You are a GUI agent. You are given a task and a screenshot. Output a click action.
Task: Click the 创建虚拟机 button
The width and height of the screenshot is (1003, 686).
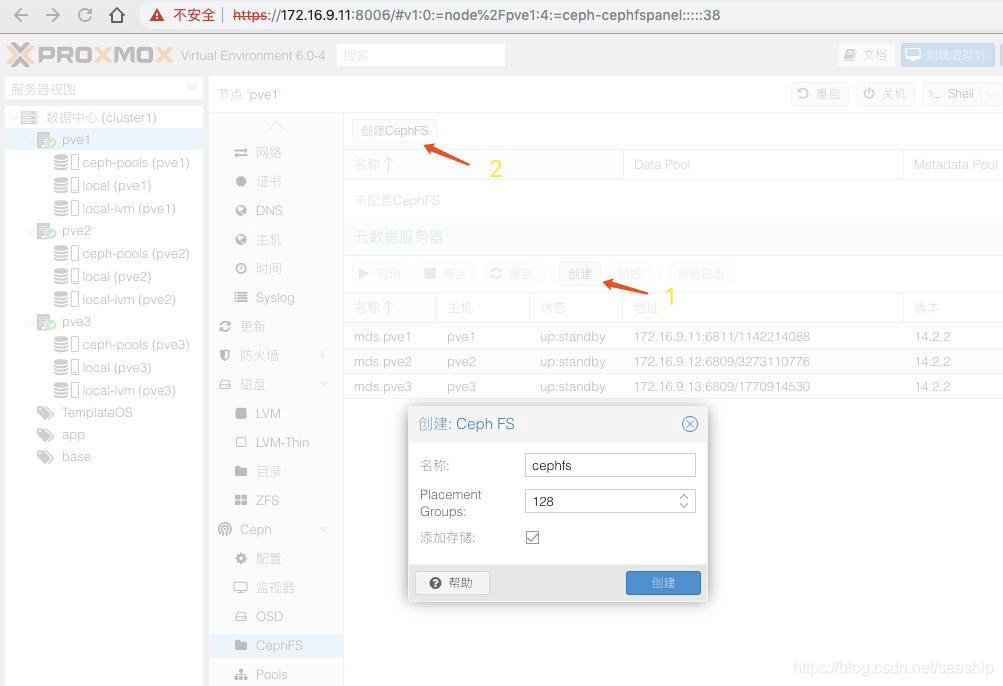point(947,55)
